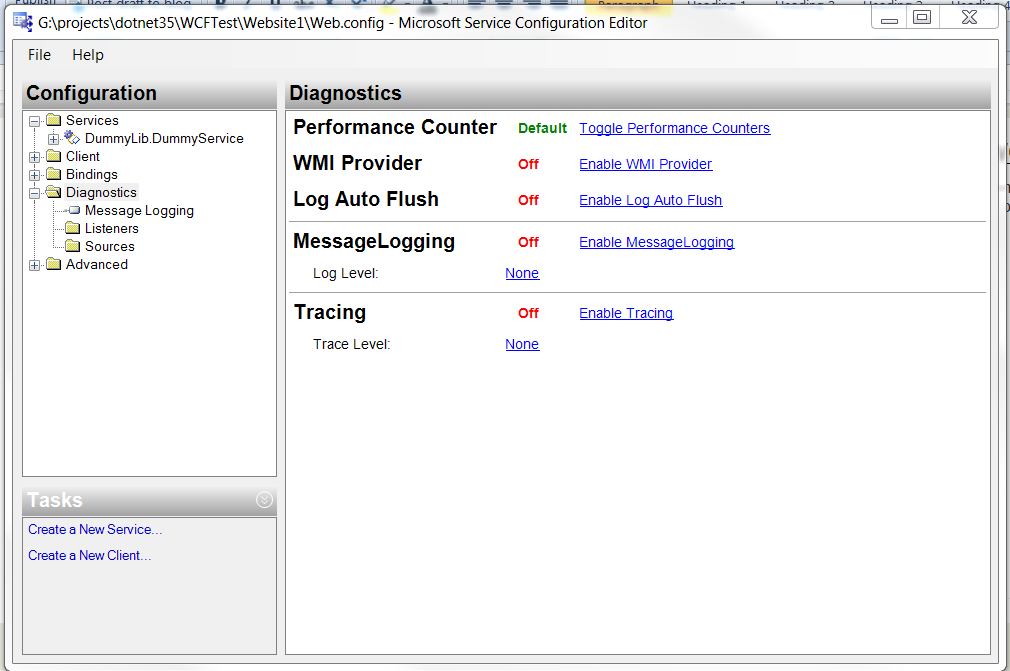Viewport: 1010px width, 671px height.
Task: Click the Sources folder icon
Action: [x=73, y=247]
